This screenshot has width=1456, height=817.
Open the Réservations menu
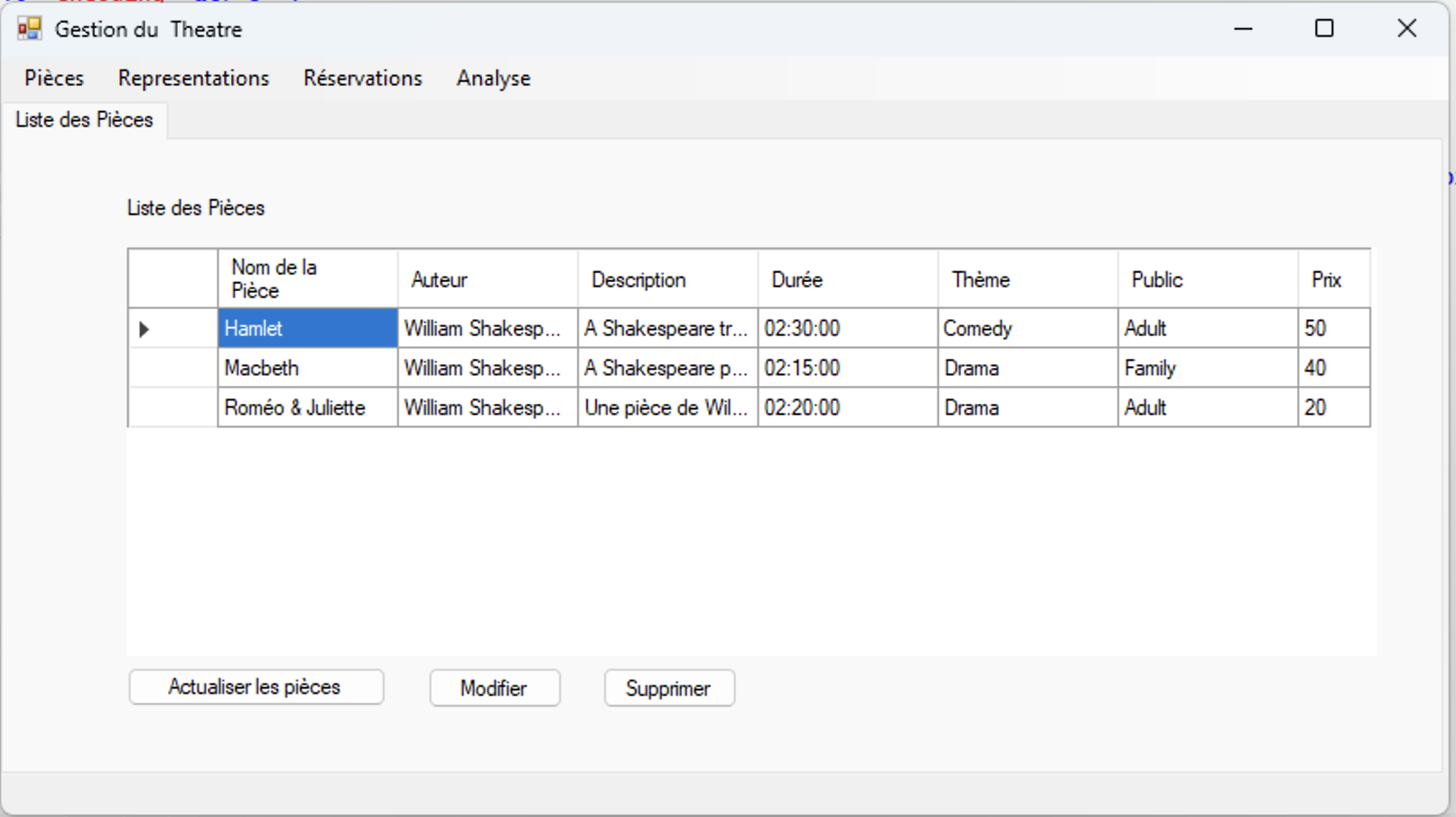362,79
